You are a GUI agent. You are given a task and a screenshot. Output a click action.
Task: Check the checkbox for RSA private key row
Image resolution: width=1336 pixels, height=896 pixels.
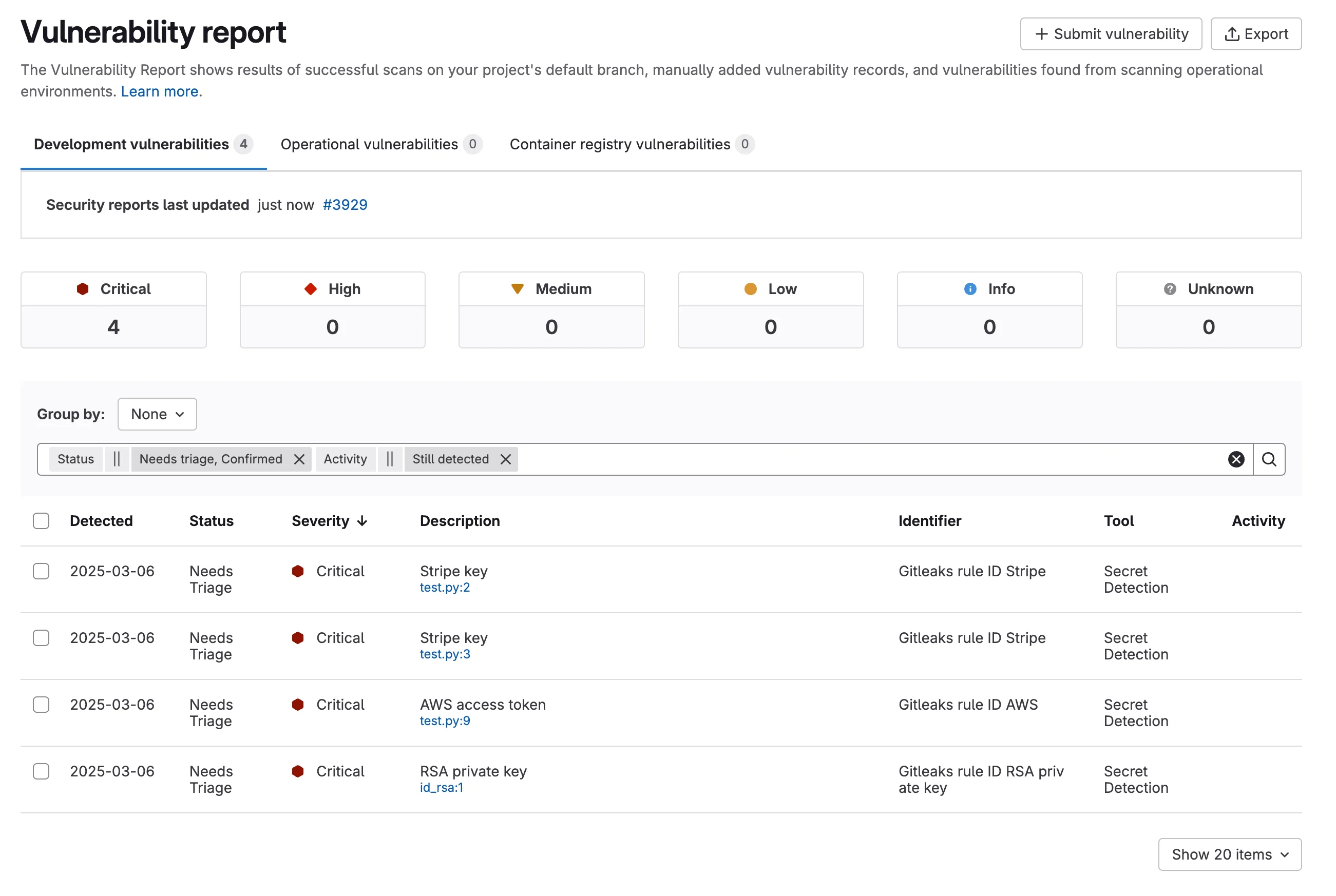click(x=41, y=771)
